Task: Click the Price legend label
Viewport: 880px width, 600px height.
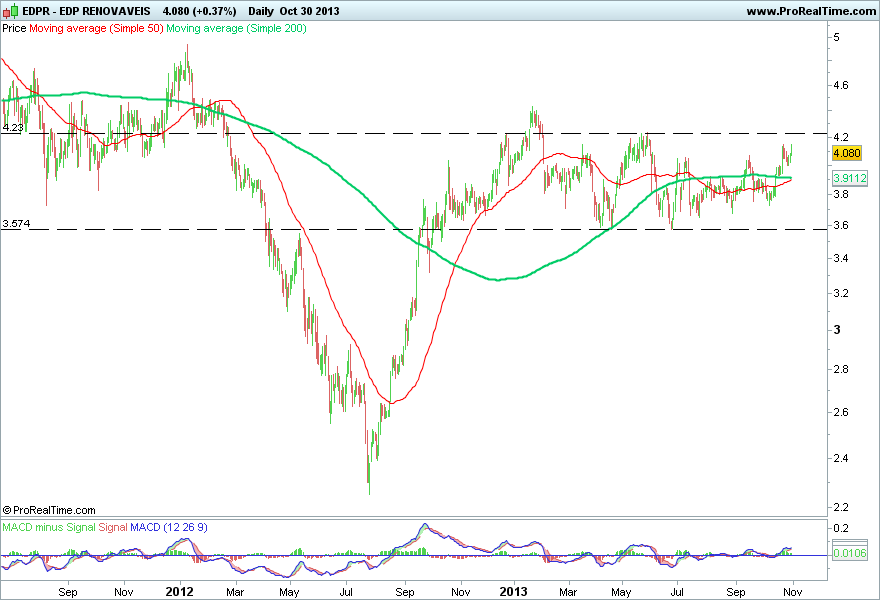Action: [x=14, y=28]
